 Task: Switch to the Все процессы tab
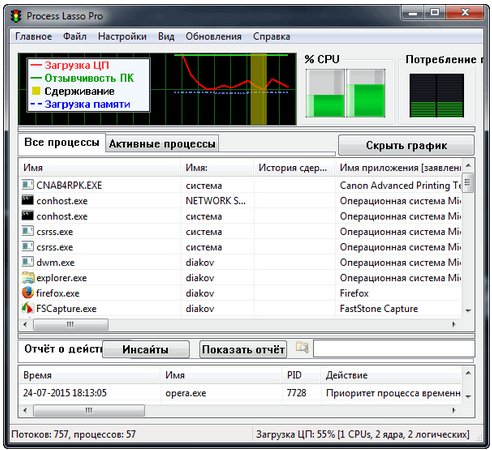(x=62, y=143)
